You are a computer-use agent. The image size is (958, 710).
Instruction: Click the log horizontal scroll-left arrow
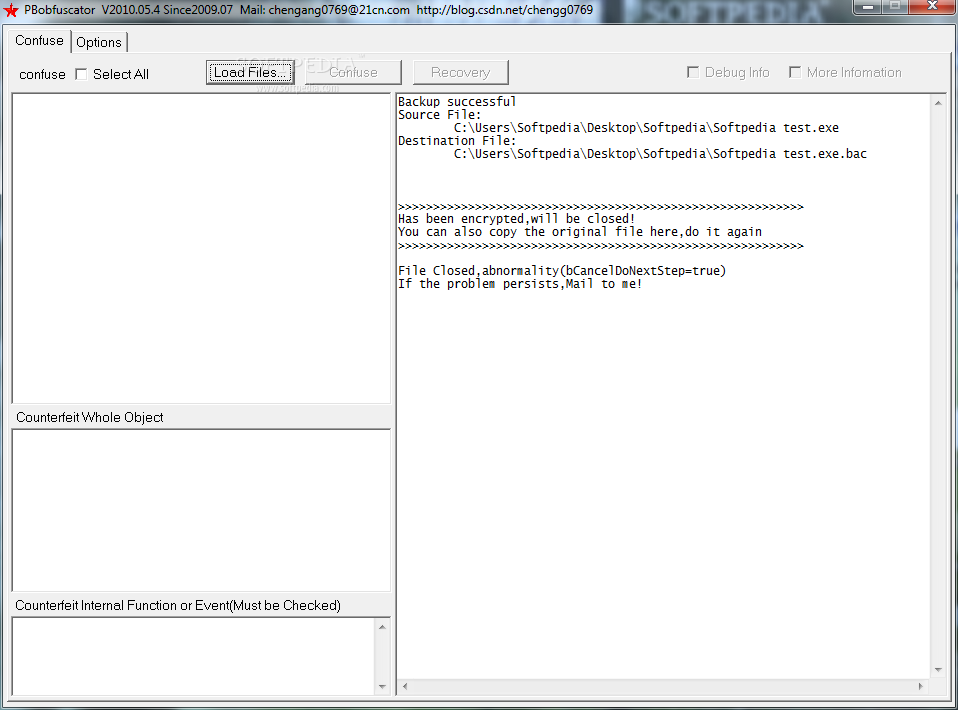[404, 686]
